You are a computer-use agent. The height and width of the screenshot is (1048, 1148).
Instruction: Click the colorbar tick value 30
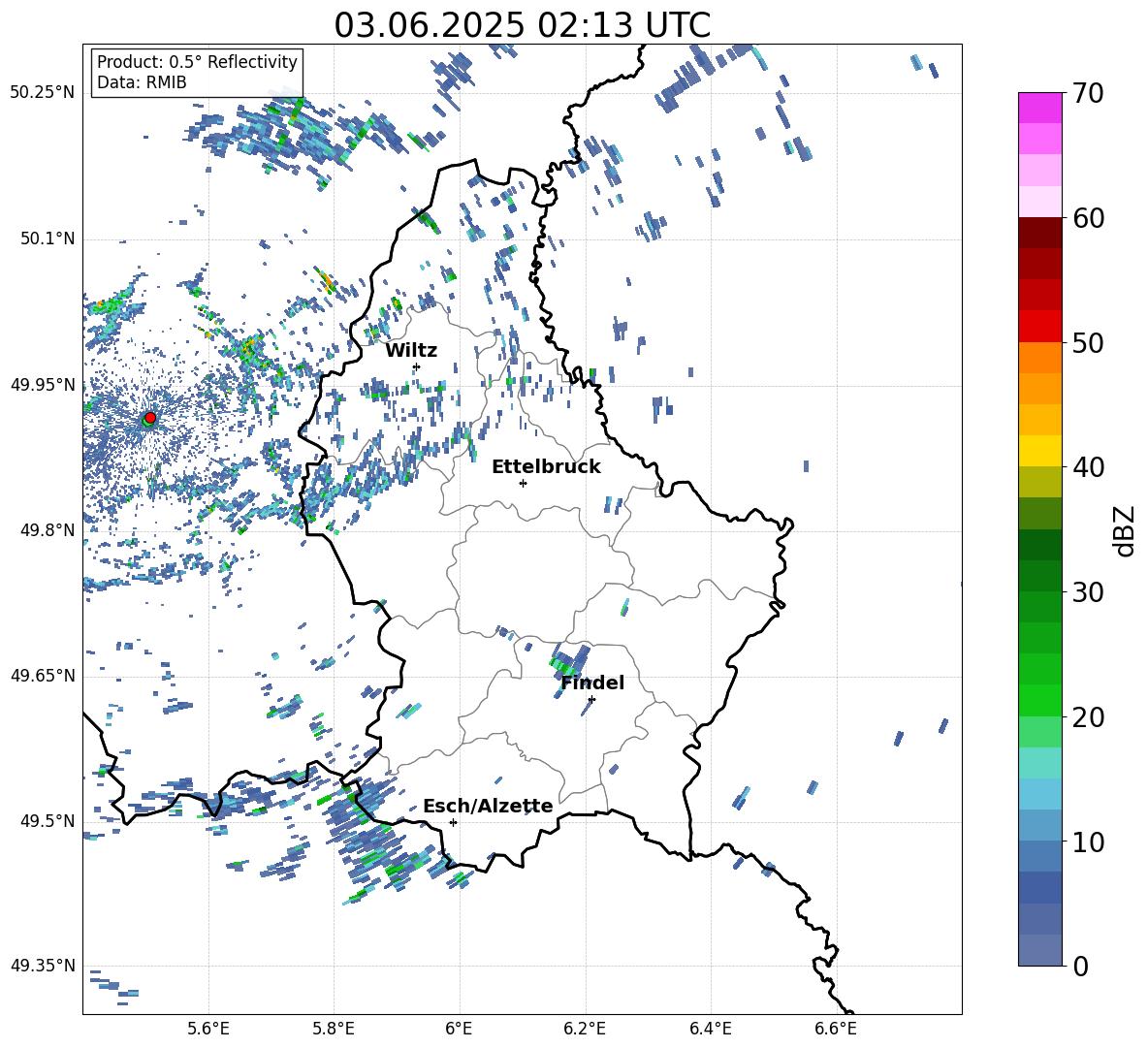click(x=1088, y=592)
